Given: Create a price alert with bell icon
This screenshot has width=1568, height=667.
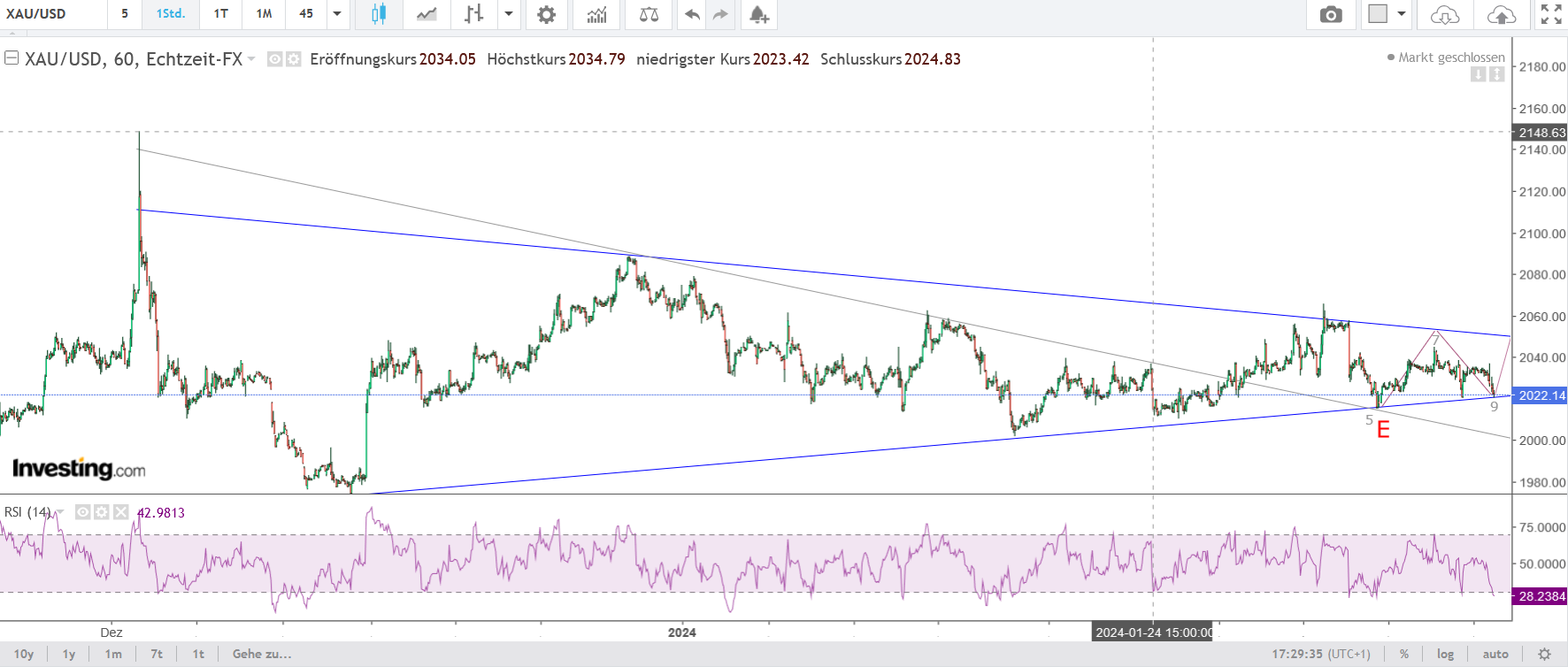Looking at the screenshot, I should click(758, 14).
